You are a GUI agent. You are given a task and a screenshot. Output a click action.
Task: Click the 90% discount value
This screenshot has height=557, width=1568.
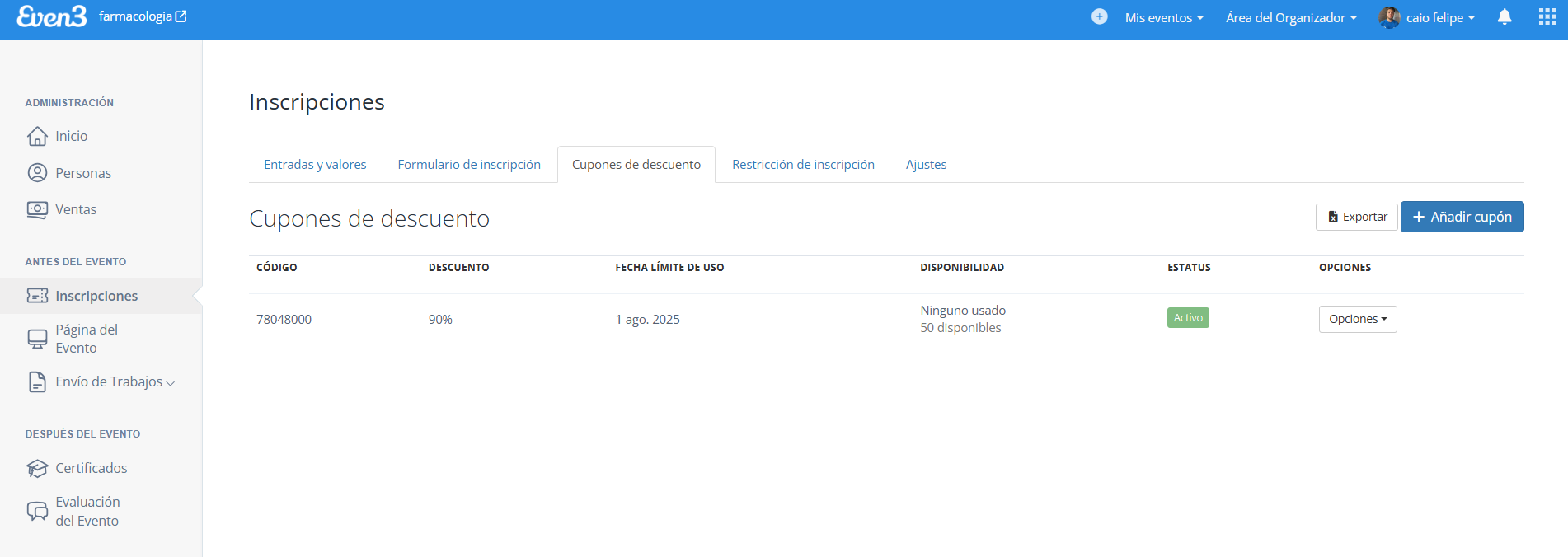coord(440,319)
